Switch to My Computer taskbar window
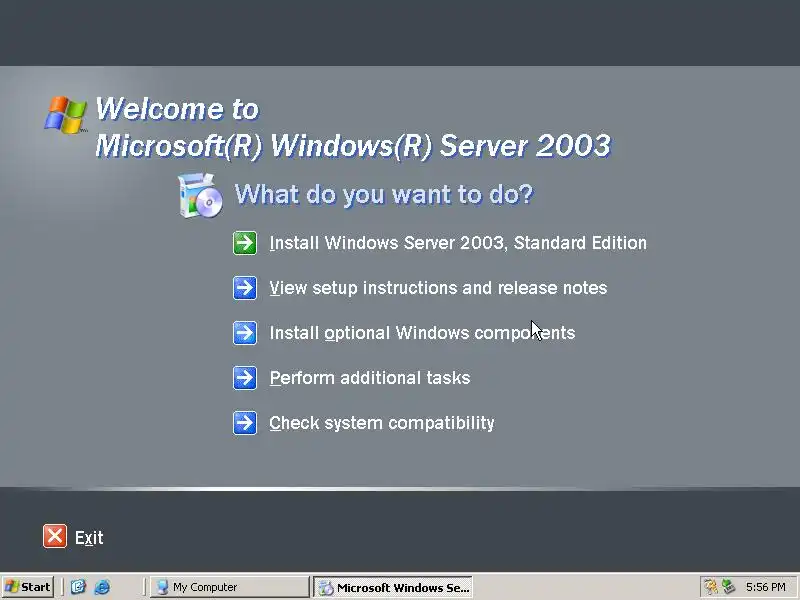Viewport: 800px width, 600px height. (229, 587)
